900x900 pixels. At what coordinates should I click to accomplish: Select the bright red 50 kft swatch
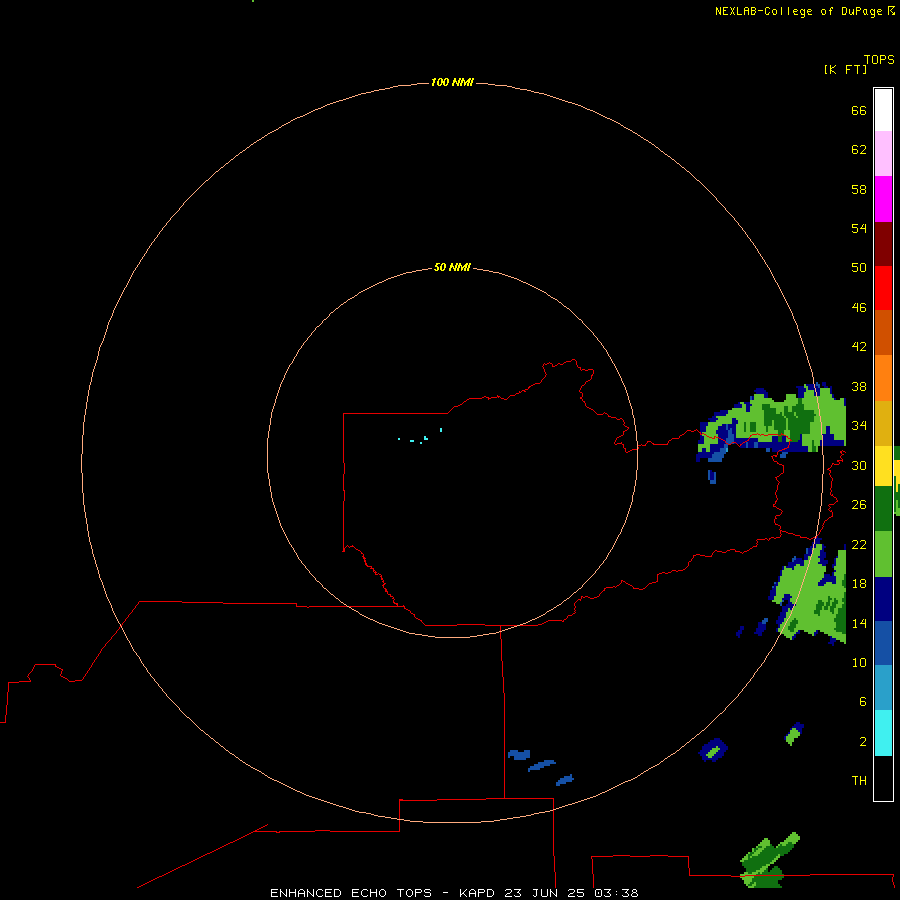coord(883,288)
